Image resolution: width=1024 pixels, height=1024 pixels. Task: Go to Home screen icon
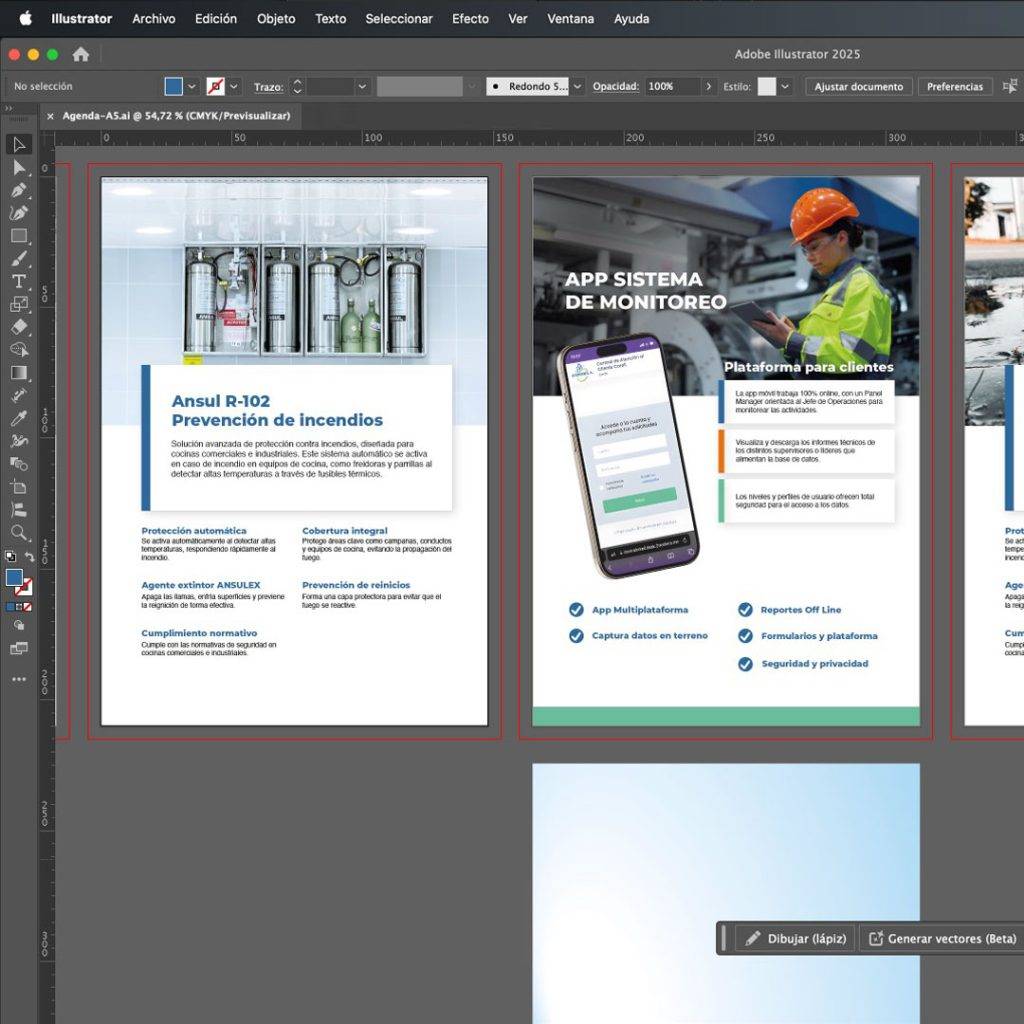pos(80,54)
